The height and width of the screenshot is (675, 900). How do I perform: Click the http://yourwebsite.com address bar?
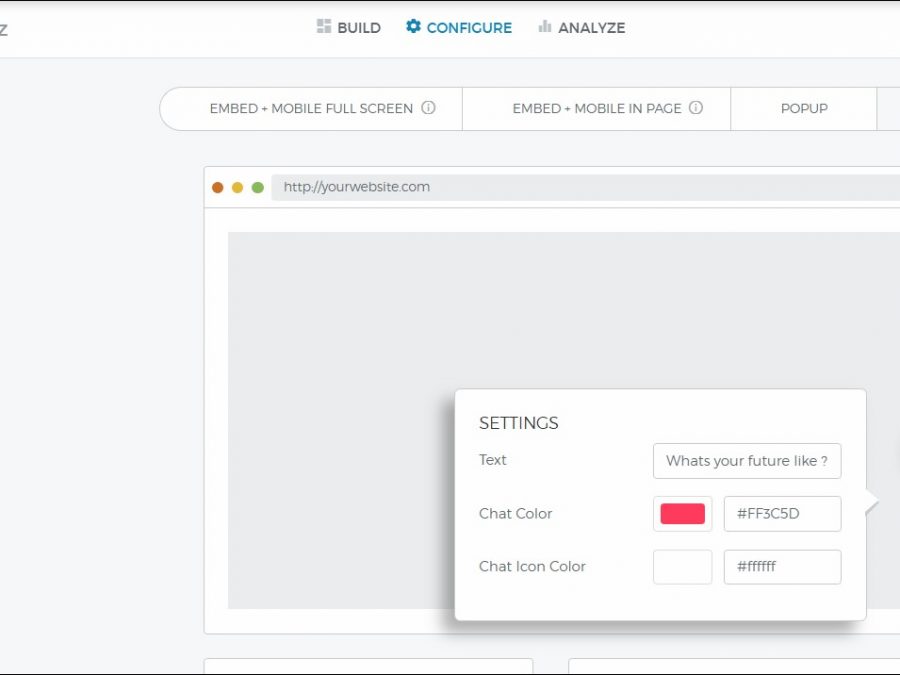[580, 187]
